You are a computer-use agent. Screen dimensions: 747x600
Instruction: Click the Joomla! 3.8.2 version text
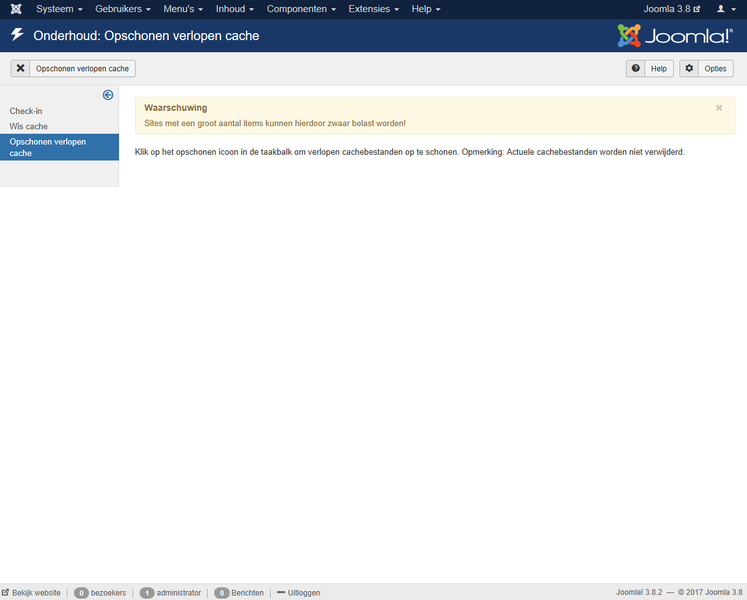[639, 592]
